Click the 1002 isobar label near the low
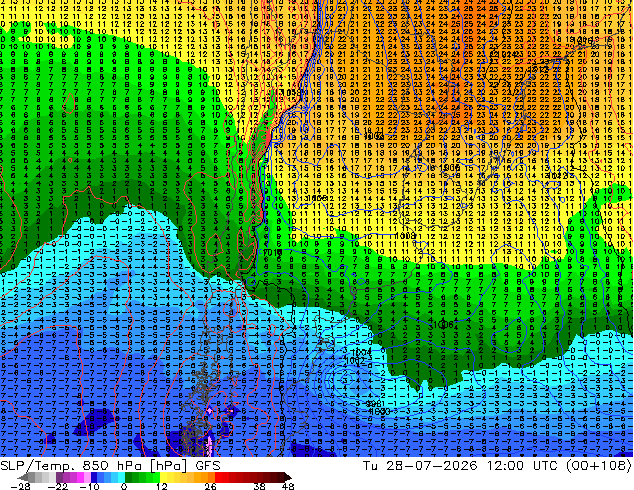The height and width of the screenshot is (490, 634). [x=356, y=360]
